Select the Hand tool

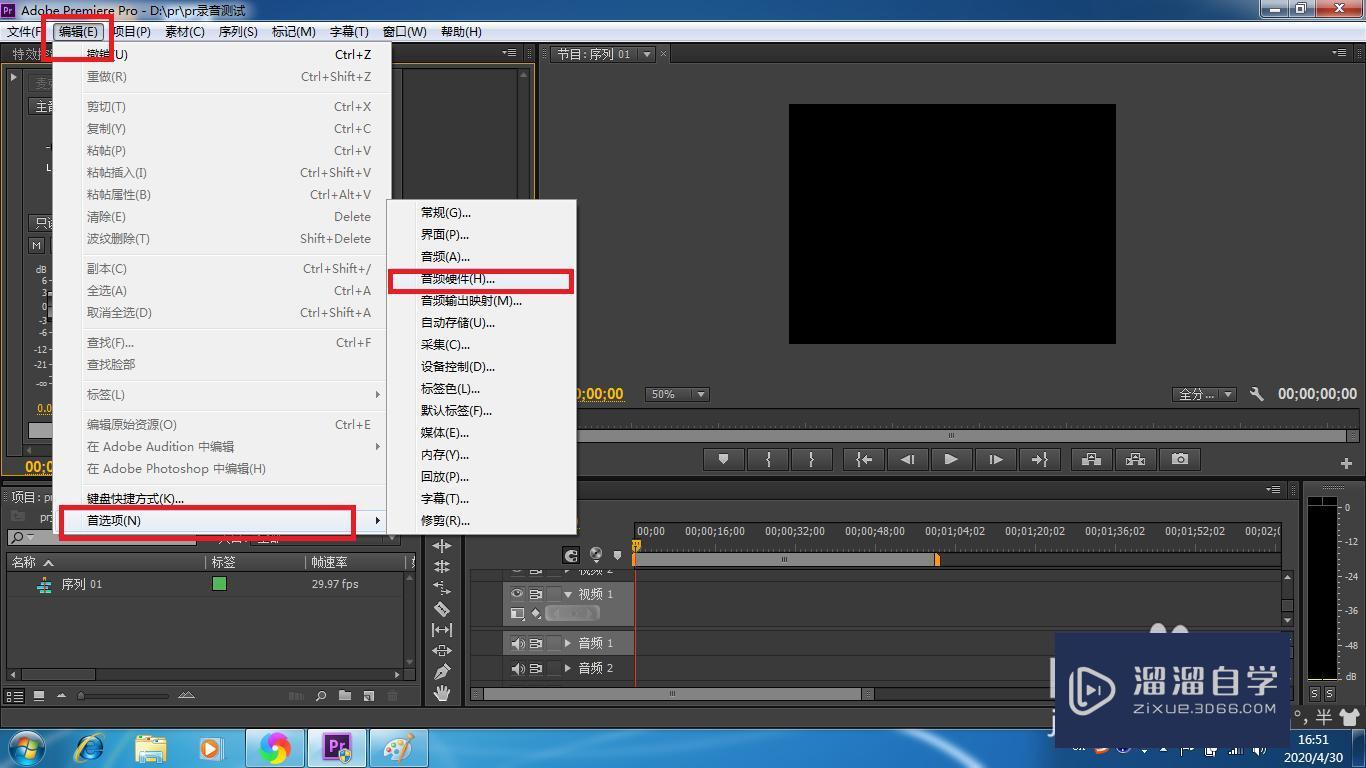click(441, 692)
